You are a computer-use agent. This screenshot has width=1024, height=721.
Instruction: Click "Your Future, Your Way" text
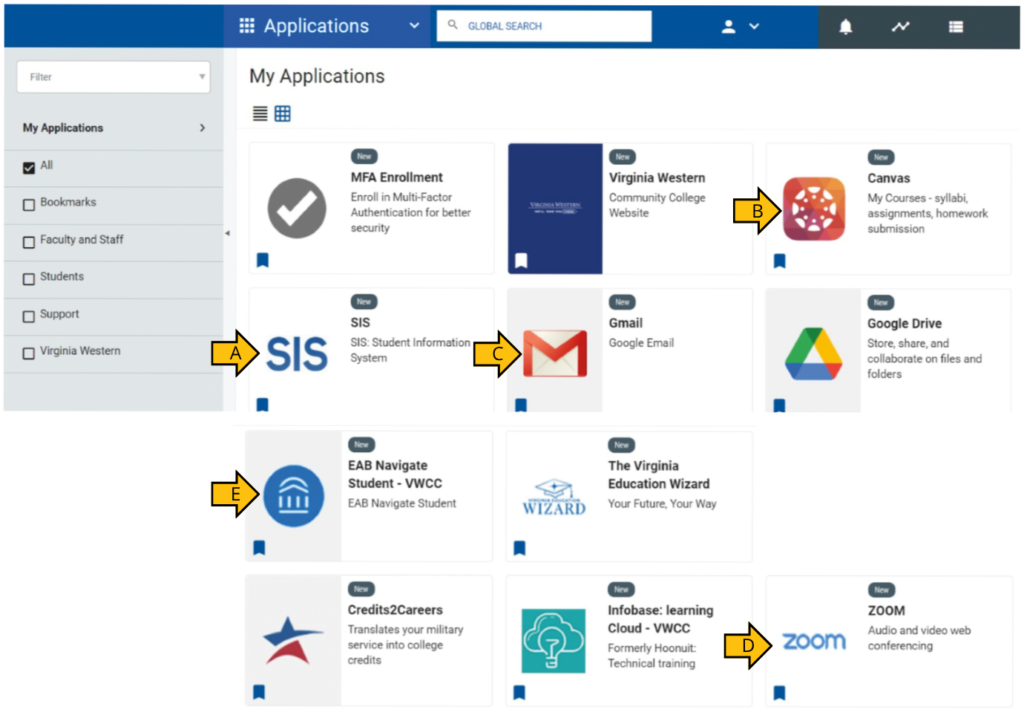[x=662, y=504]
